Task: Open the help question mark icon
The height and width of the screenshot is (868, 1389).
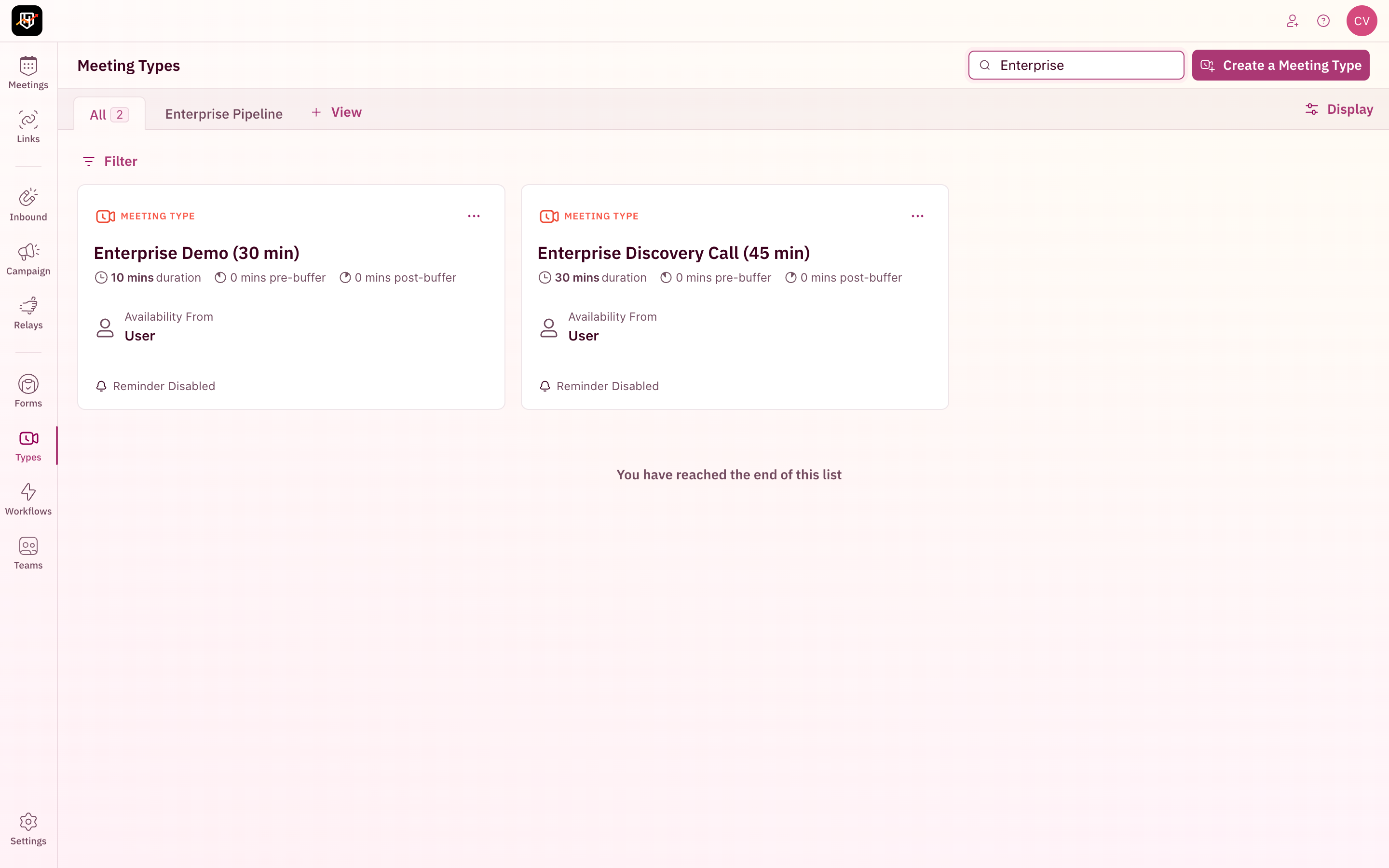Action: tap(1323, 21)
